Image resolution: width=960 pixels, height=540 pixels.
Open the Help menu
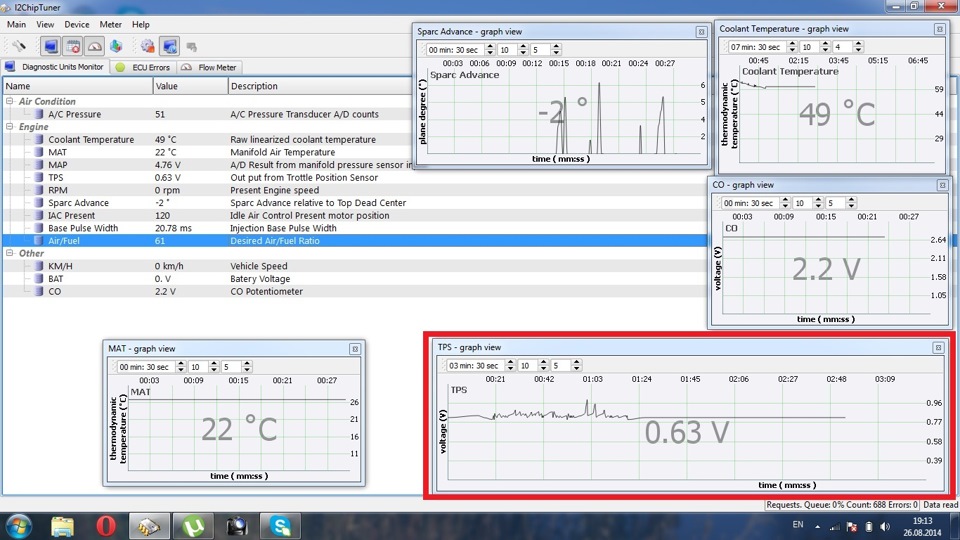coord(141,24)
